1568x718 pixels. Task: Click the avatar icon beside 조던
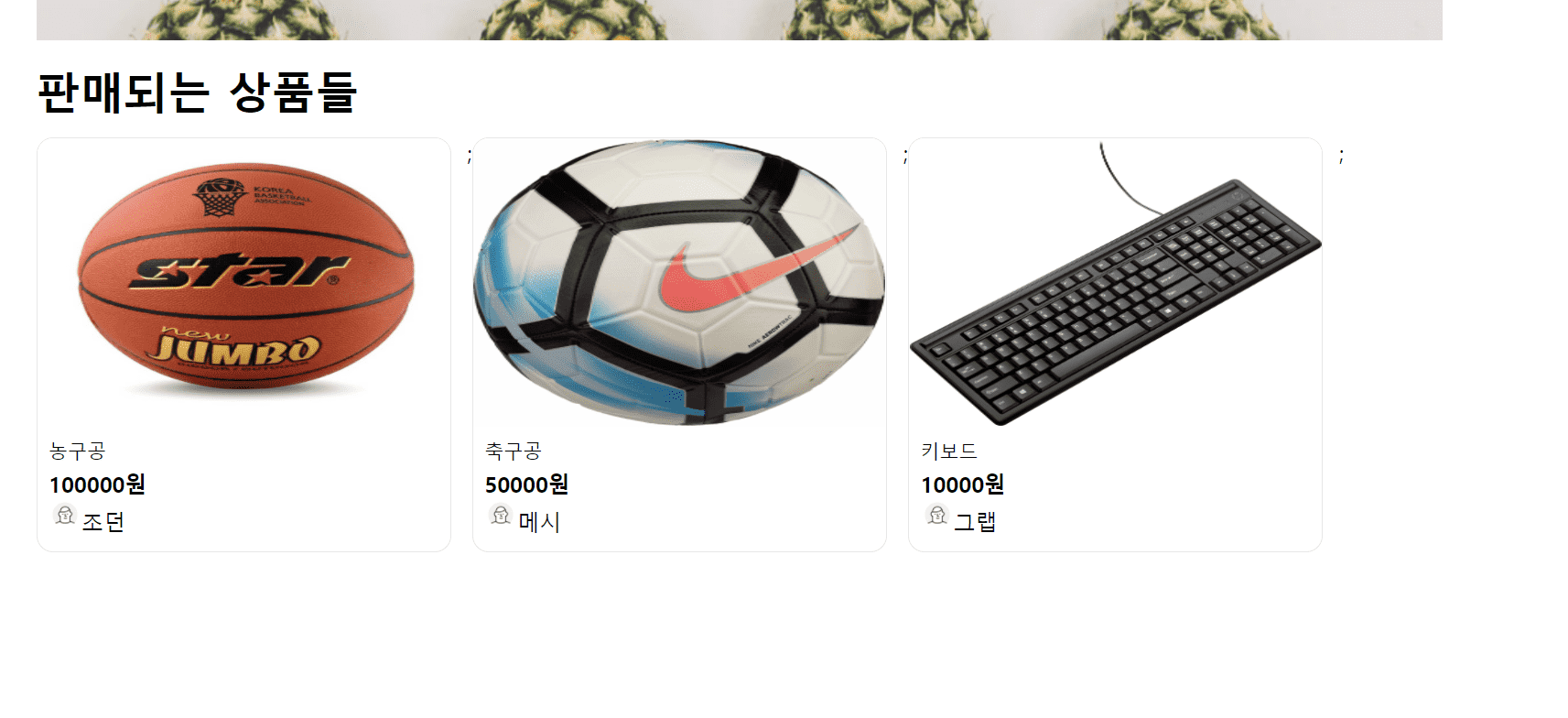64,515
